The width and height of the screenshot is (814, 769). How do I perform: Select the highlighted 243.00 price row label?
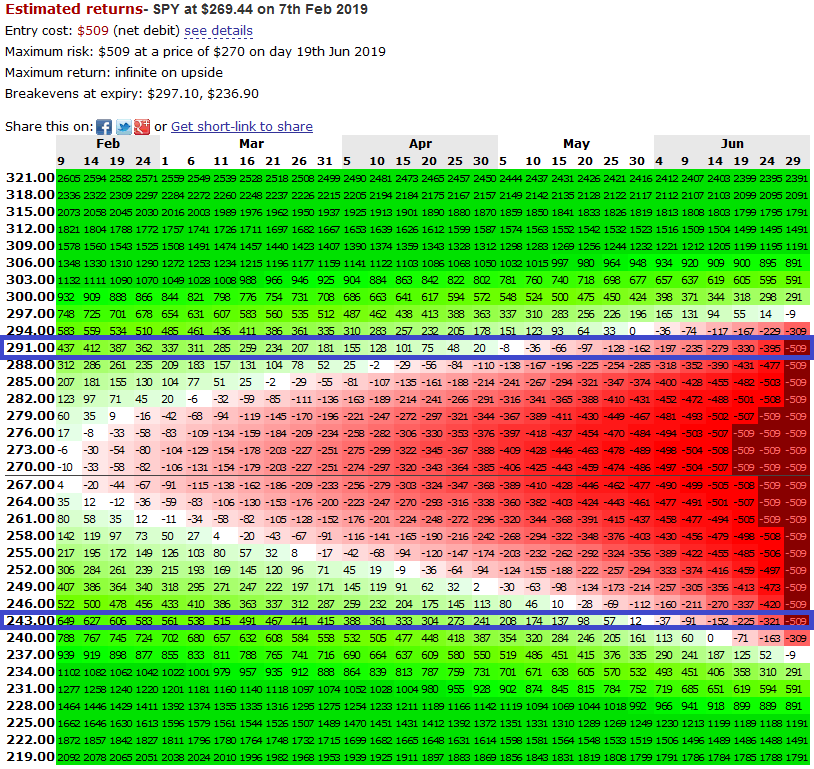pyautogui.click(x=30, y=620)
